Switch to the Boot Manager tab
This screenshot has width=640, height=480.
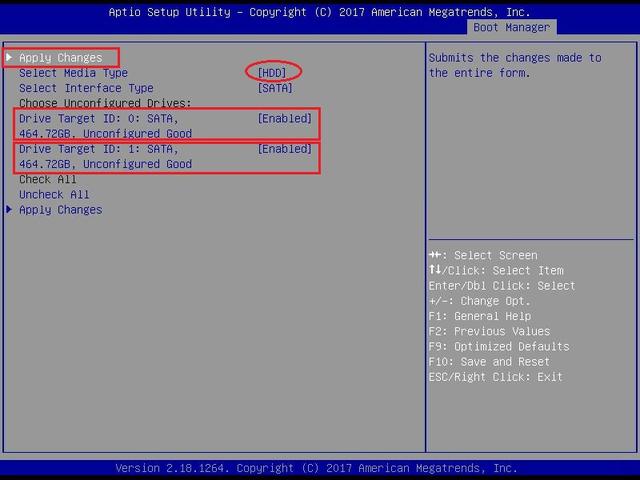pyautogui.click(x=512, y=28)
